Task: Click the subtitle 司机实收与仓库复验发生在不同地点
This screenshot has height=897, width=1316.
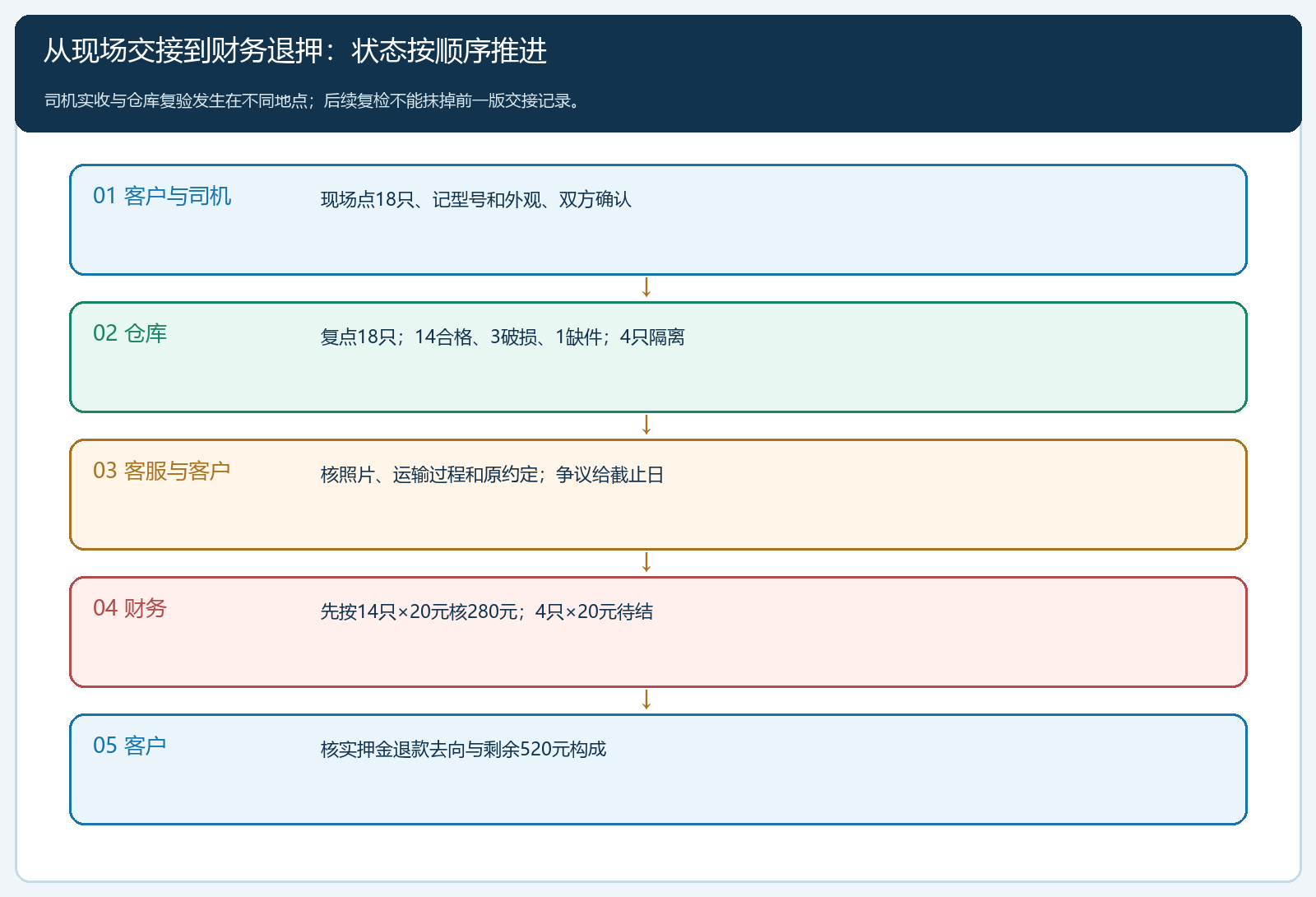Action: 175,100
